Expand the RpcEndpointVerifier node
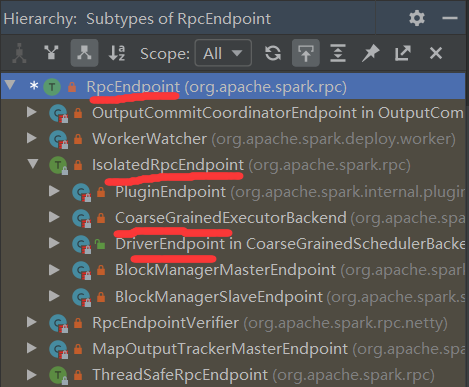The height and width of the screenshot is (387, 469). coord(32,322)
